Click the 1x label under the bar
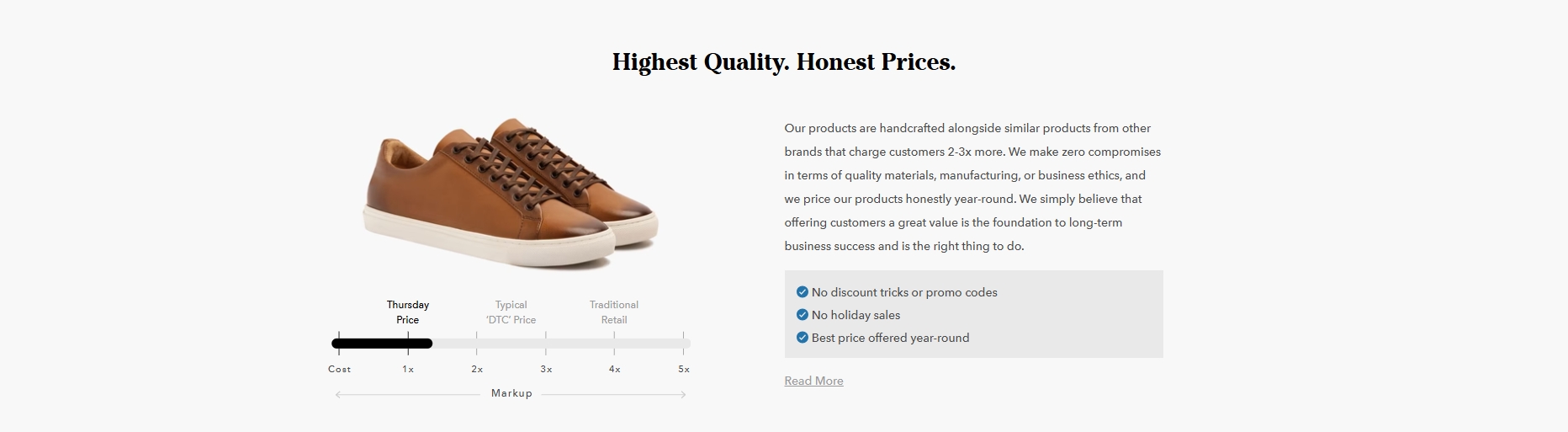This screenshot has width=1568, height=432. [408, 369]
